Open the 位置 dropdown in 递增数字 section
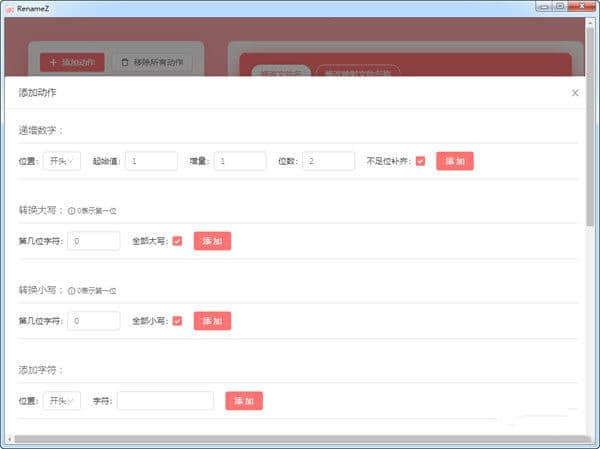Image resolution: width=600 pixels, height=449 pixels. click(62, 161)
